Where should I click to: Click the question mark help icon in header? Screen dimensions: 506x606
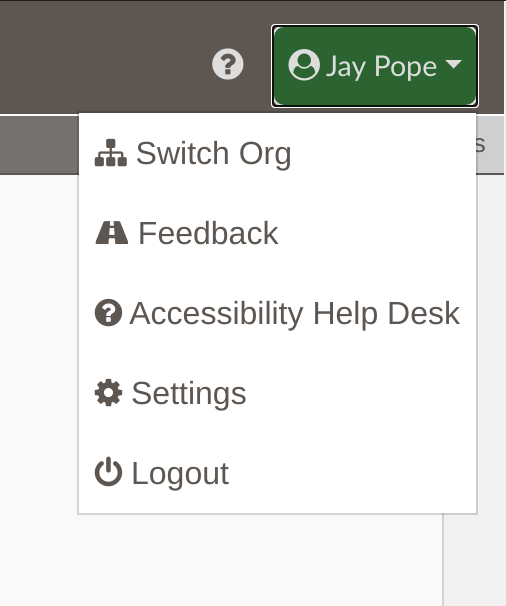(x=228, y=64)
